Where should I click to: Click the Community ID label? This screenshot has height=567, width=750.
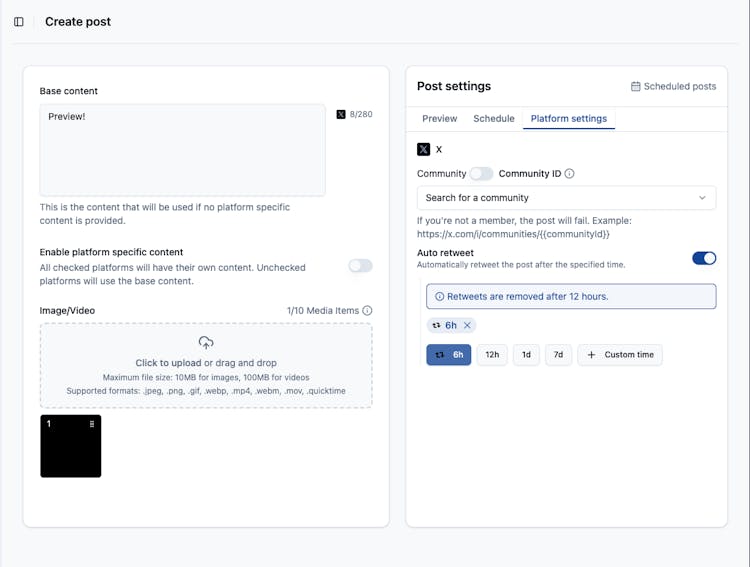click(529, 174)
